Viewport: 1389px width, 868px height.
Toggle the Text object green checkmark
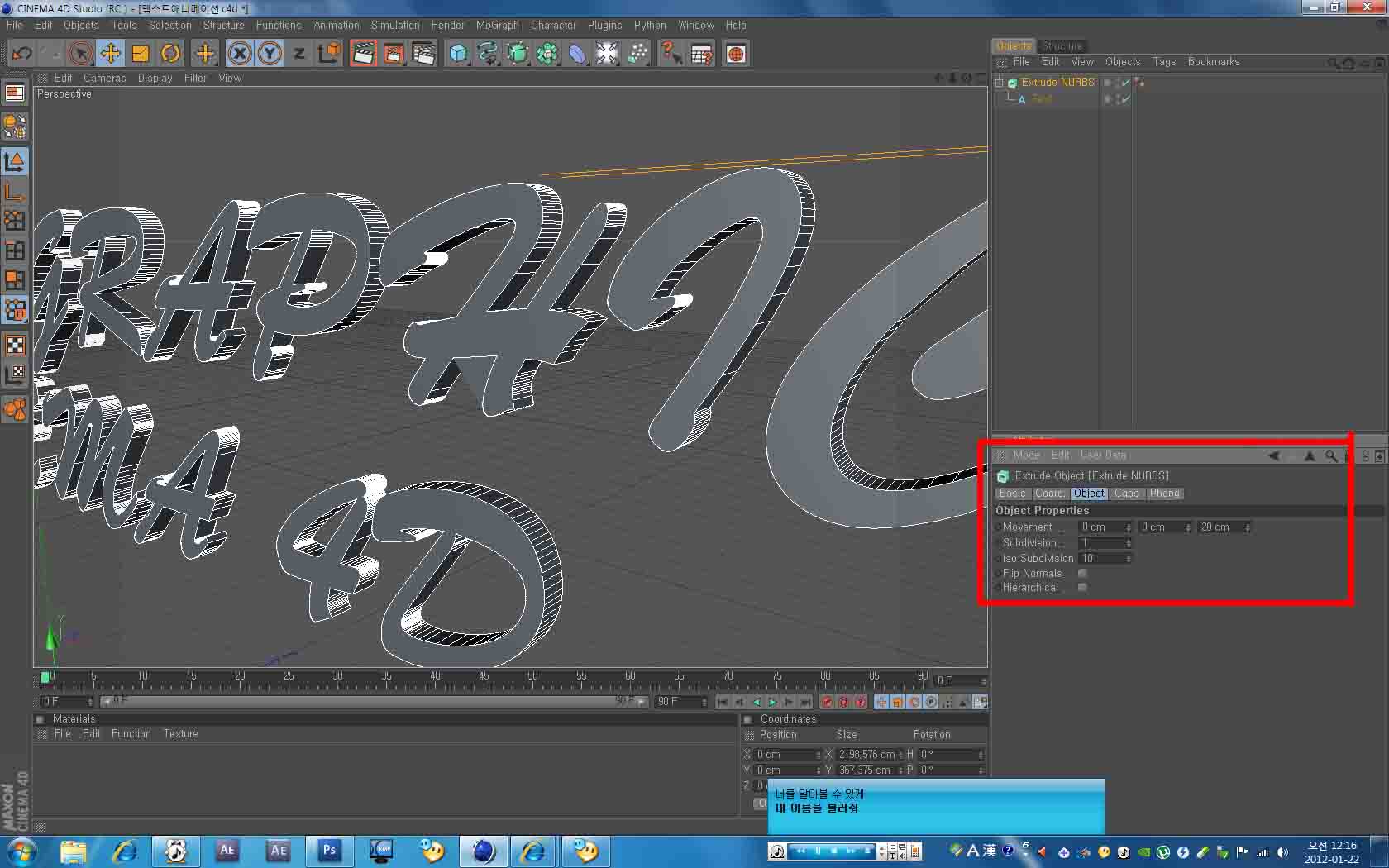pos(1124,99)
